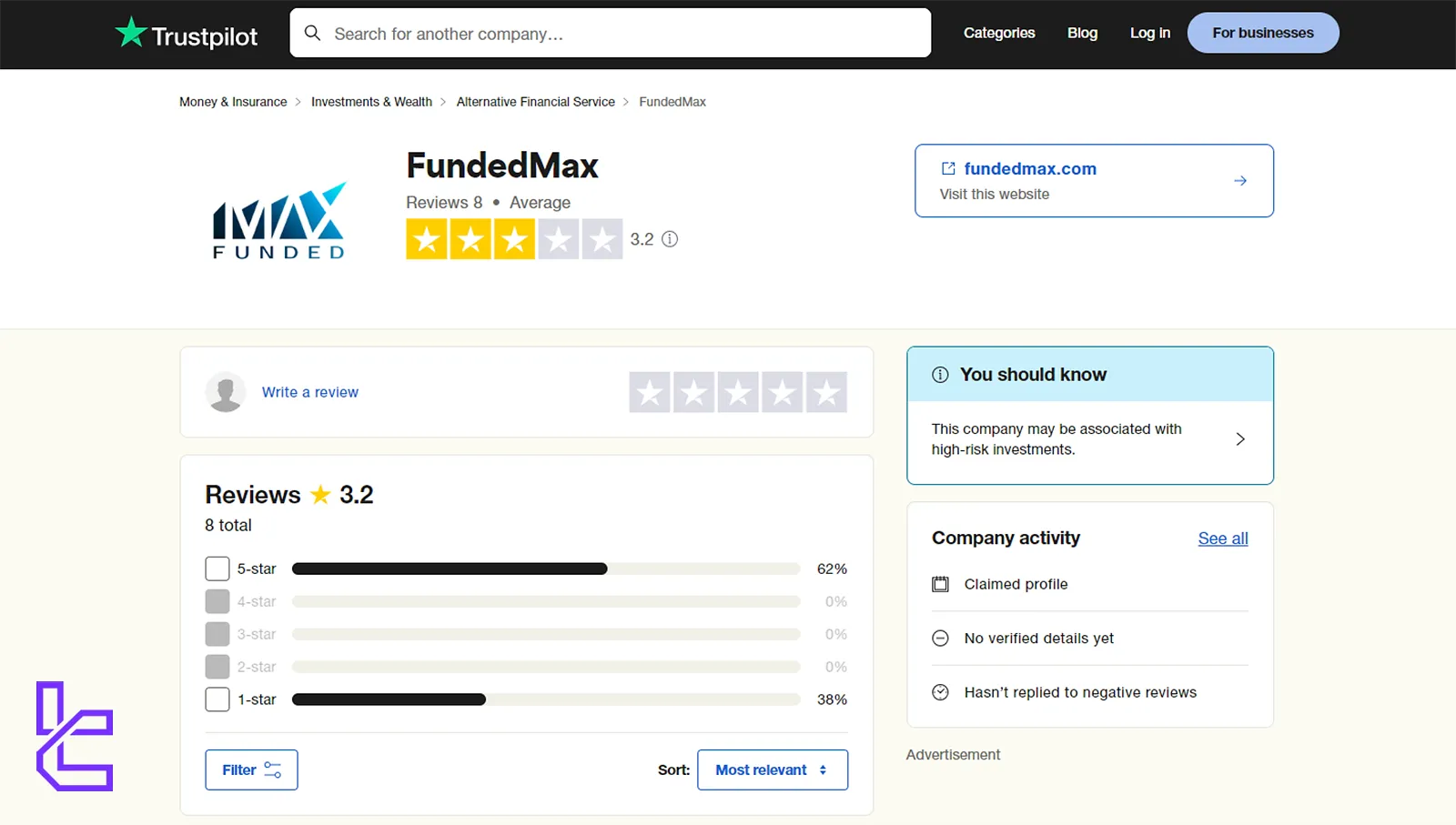The image size is (1456, 825).
Task: Click the clock icon beside negative reviews note
Action: [x=941, y=691]
